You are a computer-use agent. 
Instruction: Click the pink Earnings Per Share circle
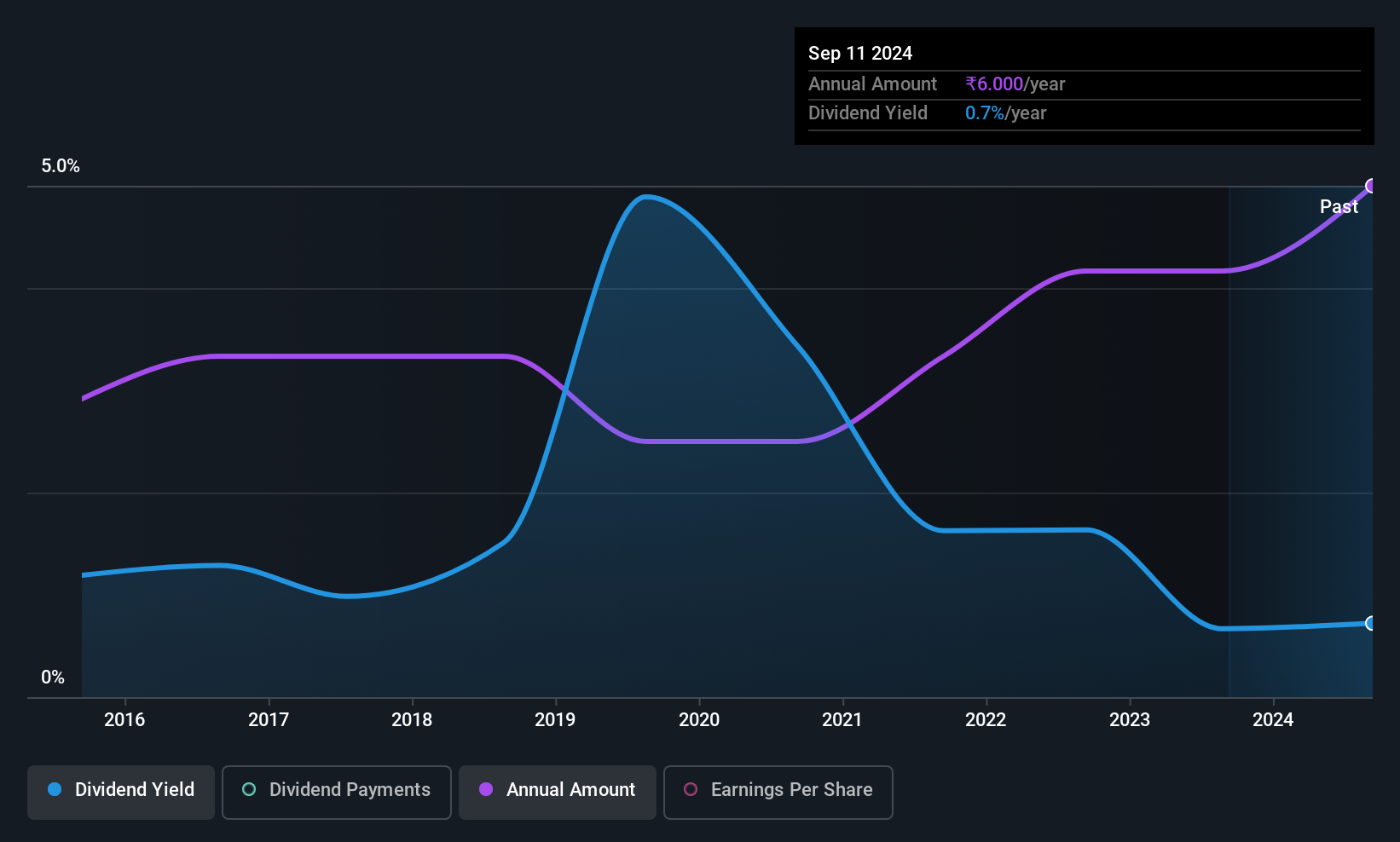click(x=691, y=789)
